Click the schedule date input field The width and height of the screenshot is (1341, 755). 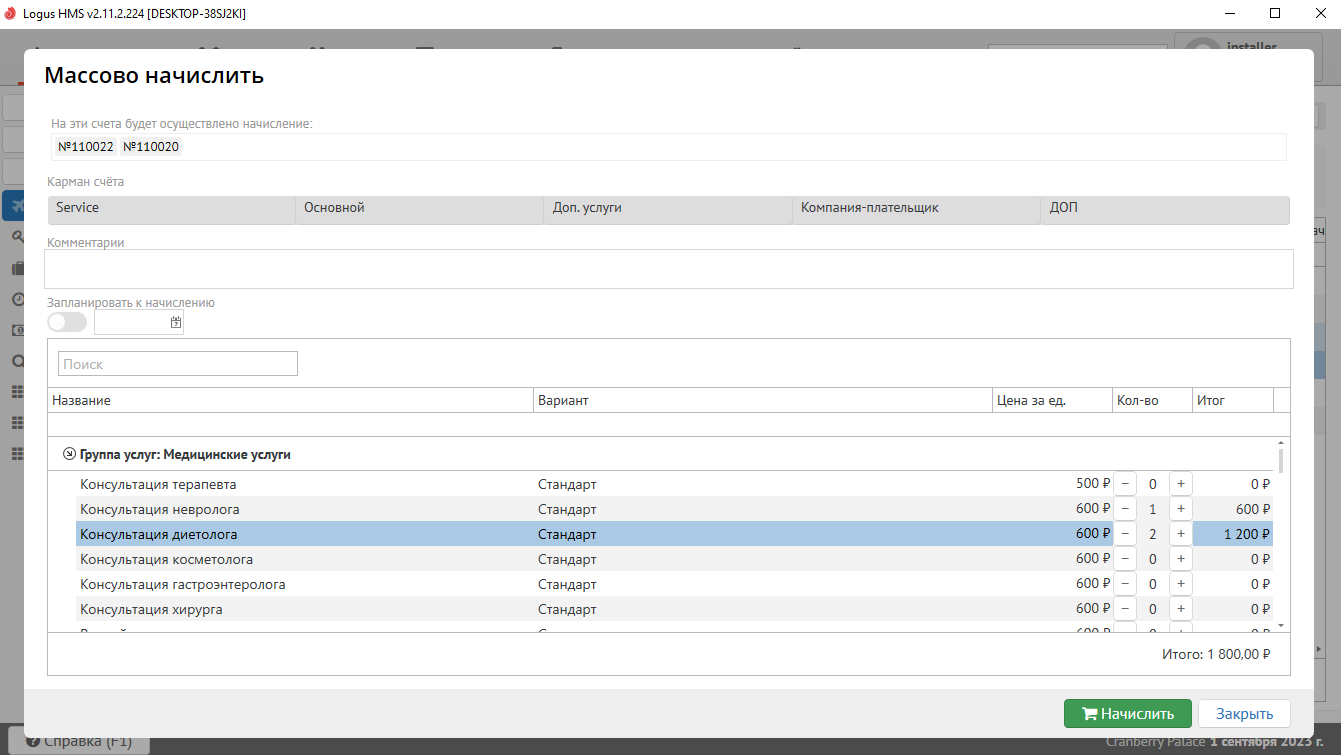coord(132,323)
